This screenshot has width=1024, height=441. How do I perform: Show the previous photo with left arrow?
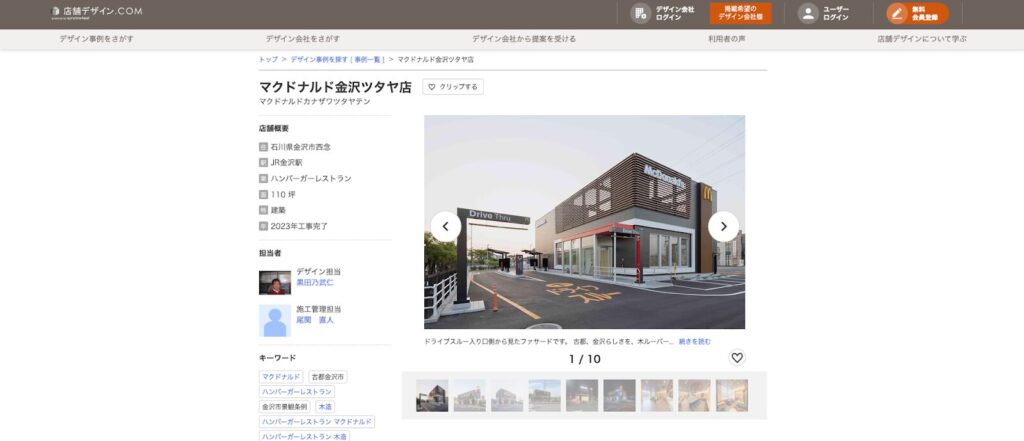(445, 227)
